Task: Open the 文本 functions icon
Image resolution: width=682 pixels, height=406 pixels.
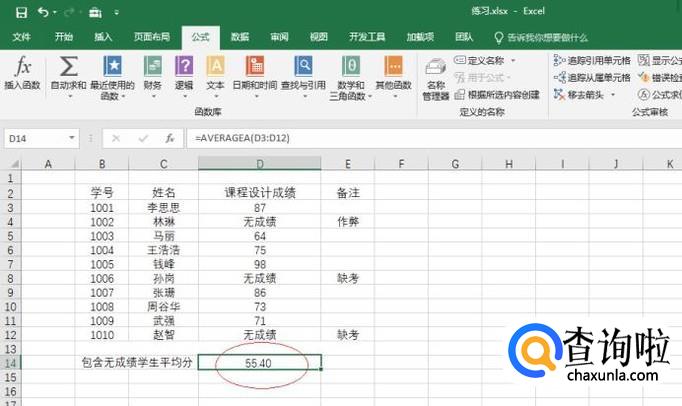Action: click(x=215, y=67)
